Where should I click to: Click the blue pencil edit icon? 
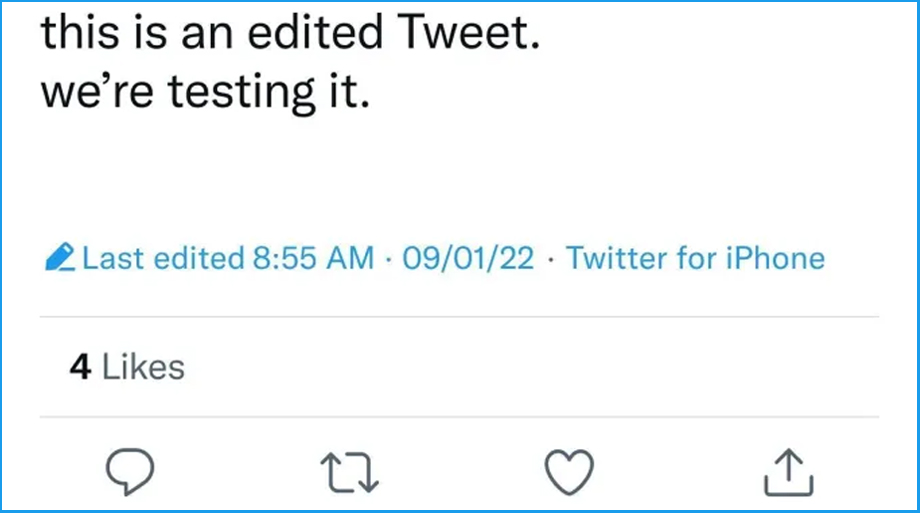pos(60,260)
